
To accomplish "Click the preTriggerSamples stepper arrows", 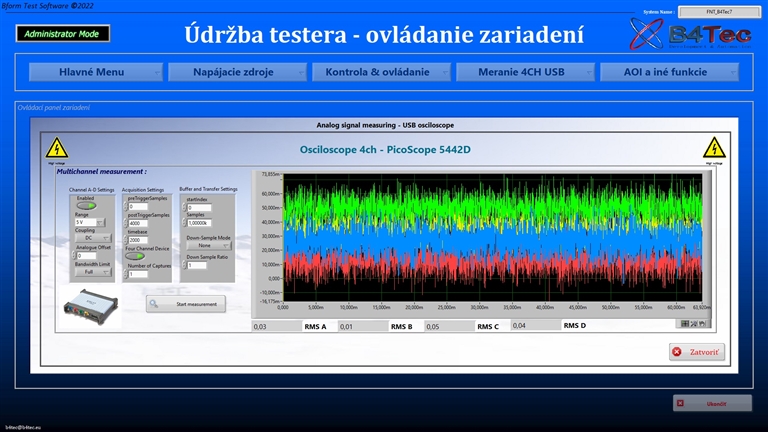I will pyautogui.click(x=125, y=207).
